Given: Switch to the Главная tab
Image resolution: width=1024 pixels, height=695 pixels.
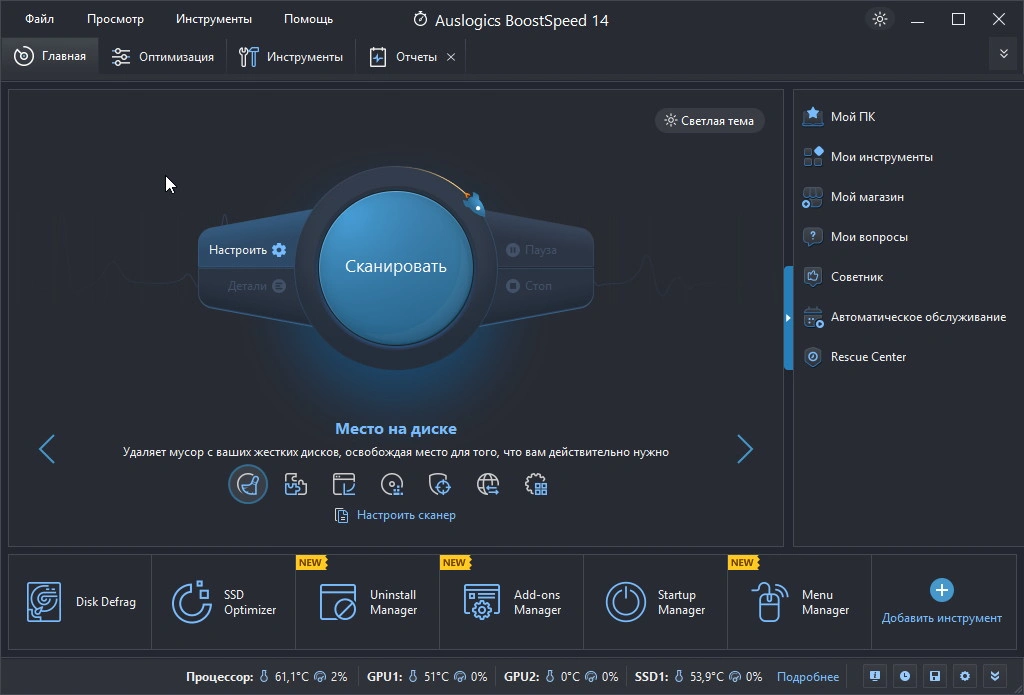Looking at the screenshot, I should pyautogui.click(x=50, y=56).
